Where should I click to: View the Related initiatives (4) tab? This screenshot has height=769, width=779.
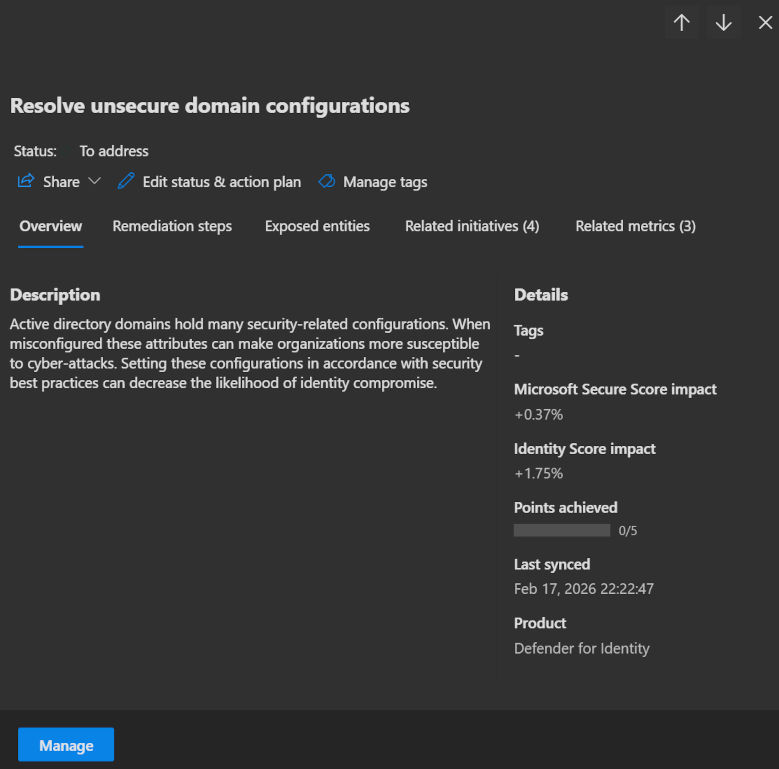point(472,226)
